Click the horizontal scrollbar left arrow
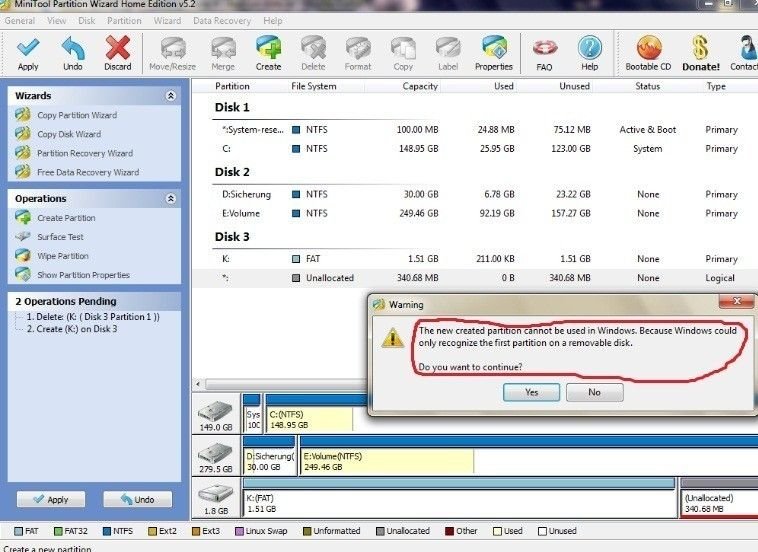758x552 pixels. (x=198, y=384)
